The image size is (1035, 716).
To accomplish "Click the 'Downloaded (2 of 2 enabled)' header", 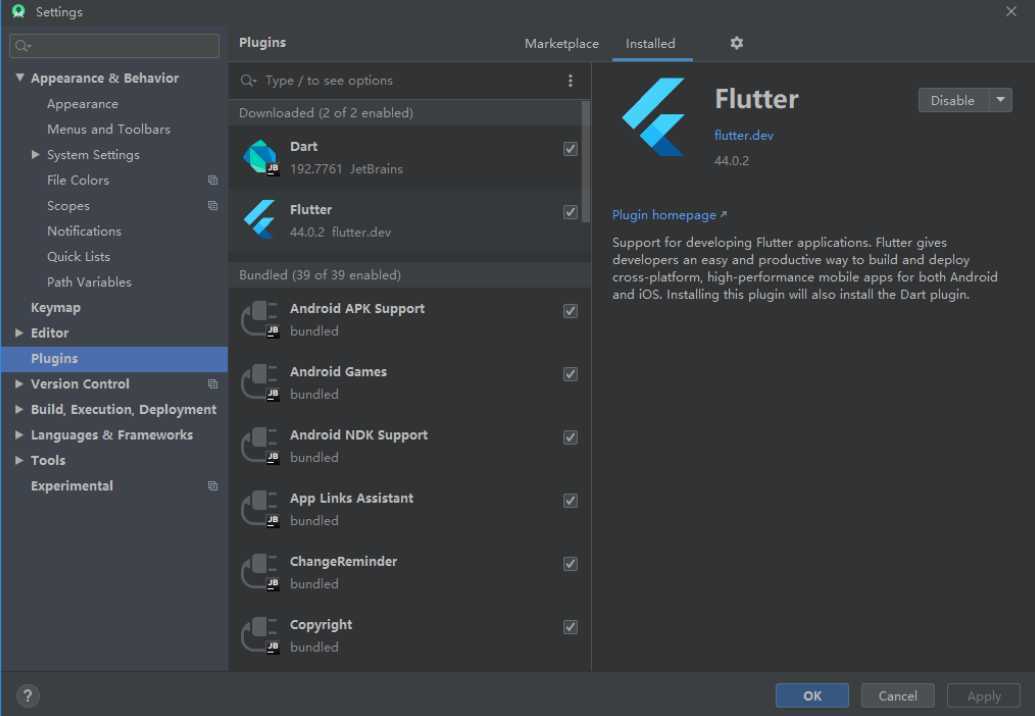I will [326, 113].
